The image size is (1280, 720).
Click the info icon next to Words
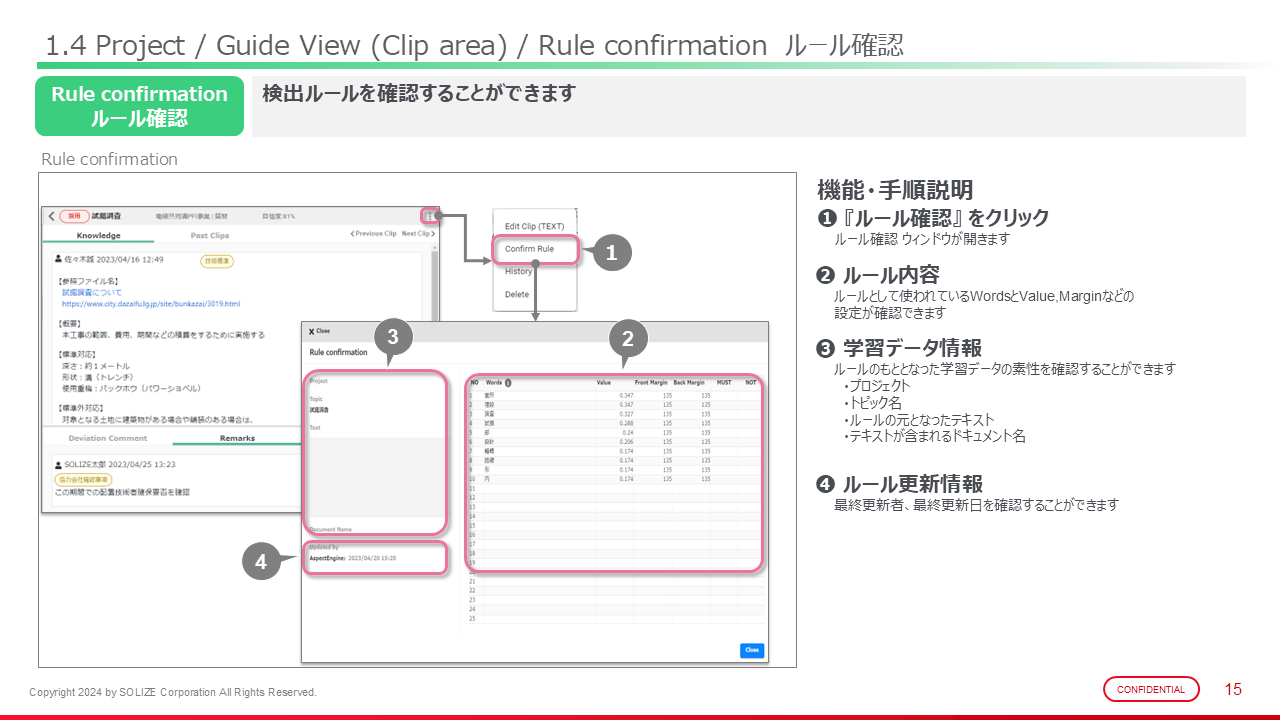tap(508, 382)
